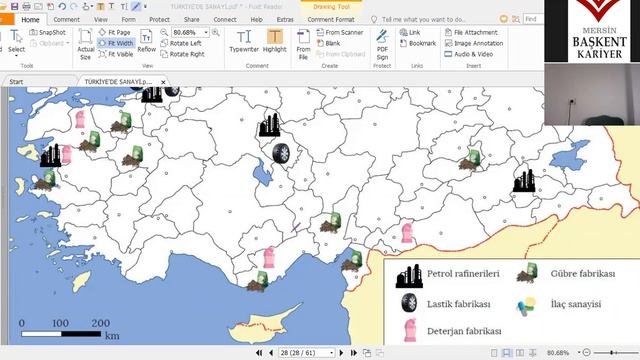Set view to Actual Size

point(86,44)
